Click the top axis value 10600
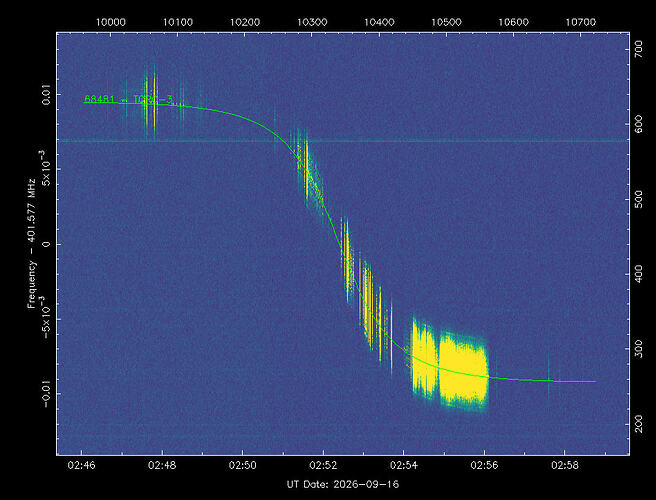656x500 pixels. 513,22
